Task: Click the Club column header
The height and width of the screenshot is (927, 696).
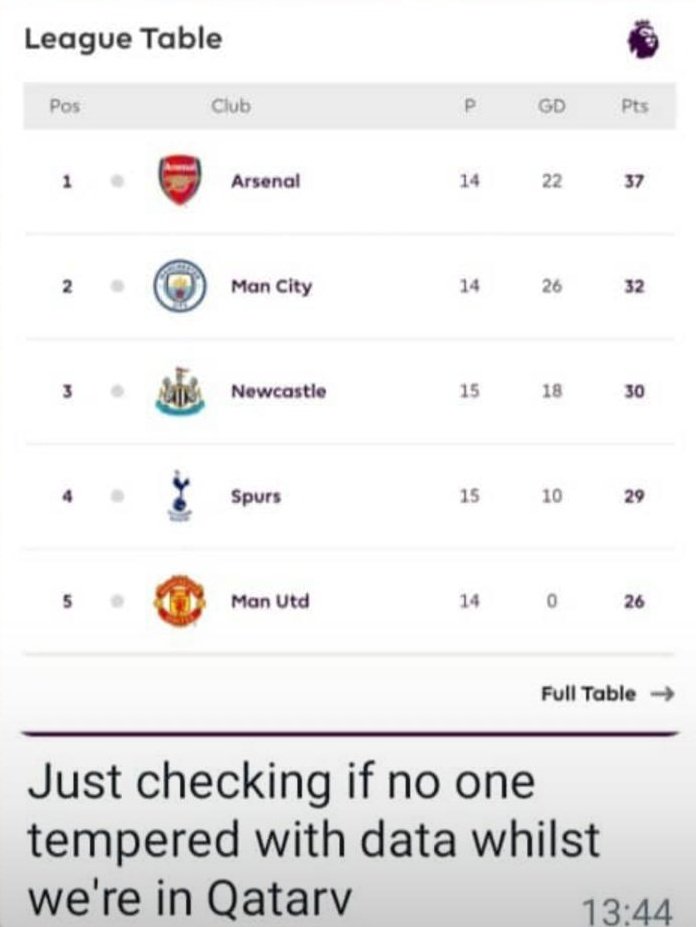Action: [231, 106]
